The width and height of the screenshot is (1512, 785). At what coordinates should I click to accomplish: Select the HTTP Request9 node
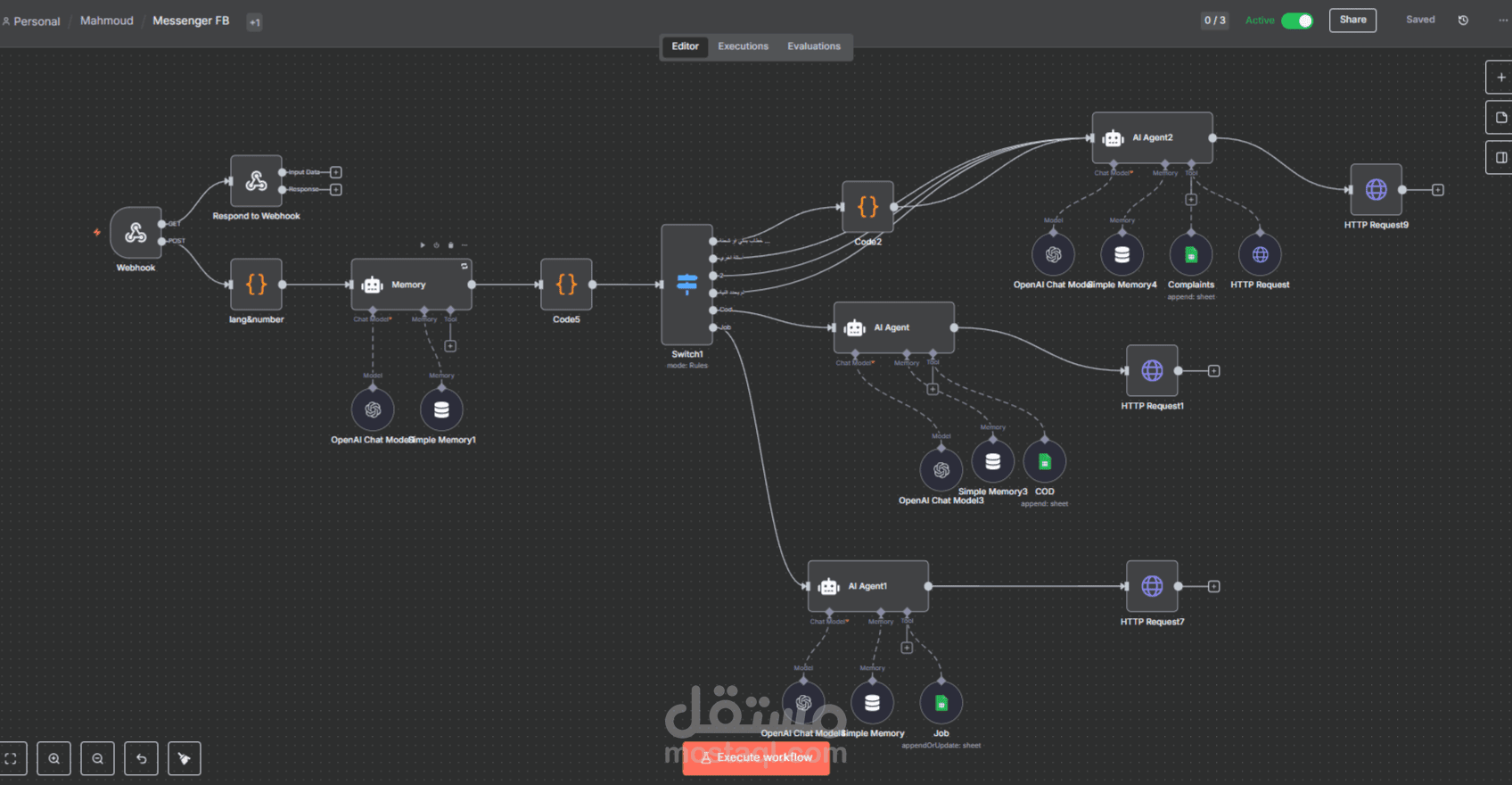(1376, 190)
